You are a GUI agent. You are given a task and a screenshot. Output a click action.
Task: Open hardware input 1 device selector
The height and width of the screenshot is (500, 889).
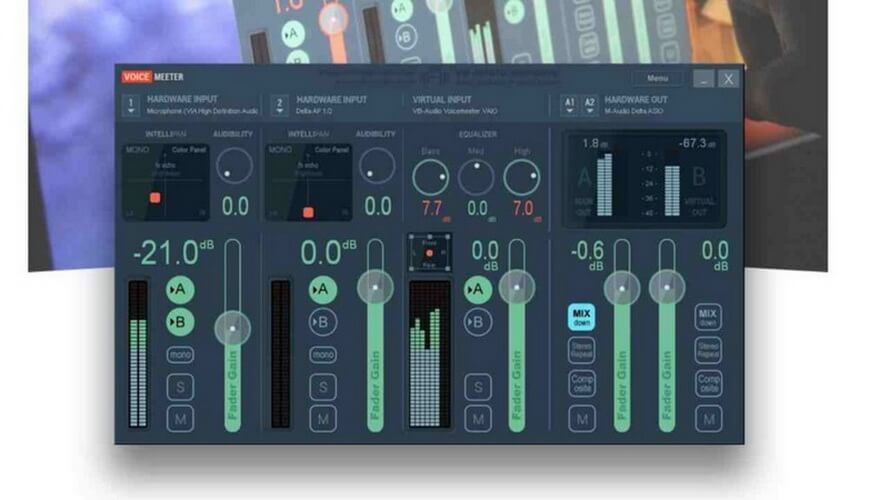(x=131, y=105)
